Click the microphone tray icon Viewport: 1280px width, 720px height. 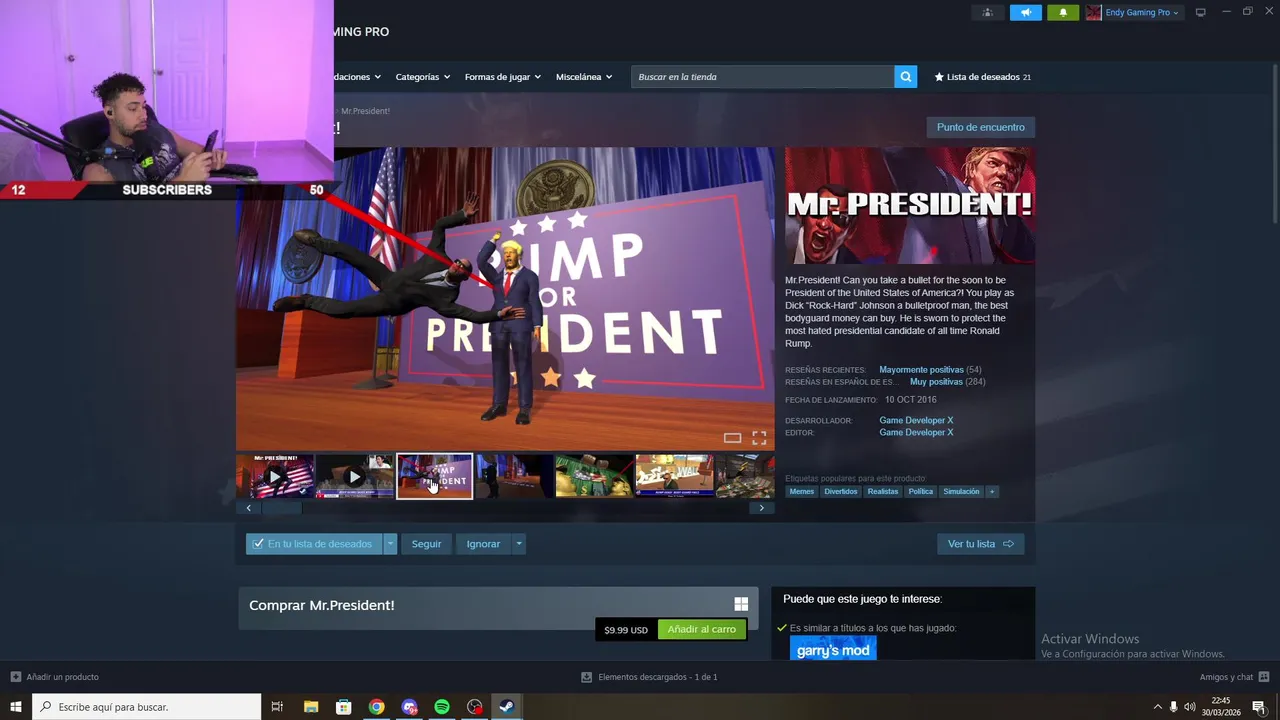click(x=1173, y=707)
